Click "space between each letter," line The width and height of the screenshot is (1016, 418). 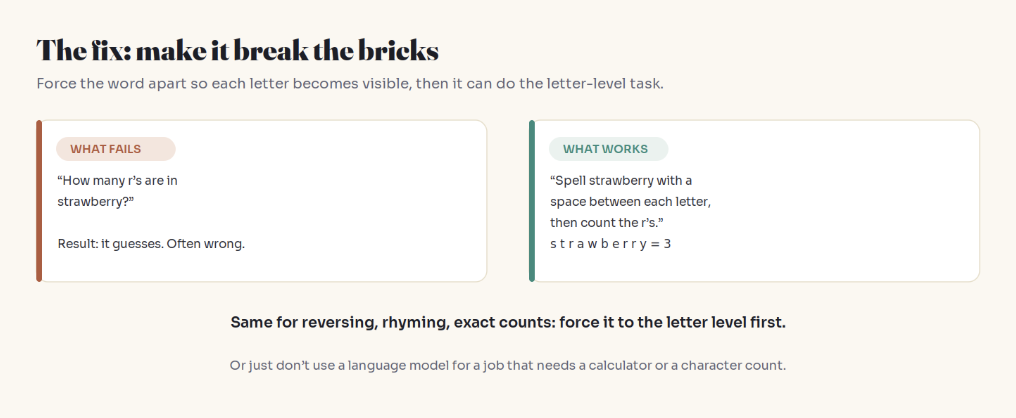pyautogui.click(x=630, y=202)
